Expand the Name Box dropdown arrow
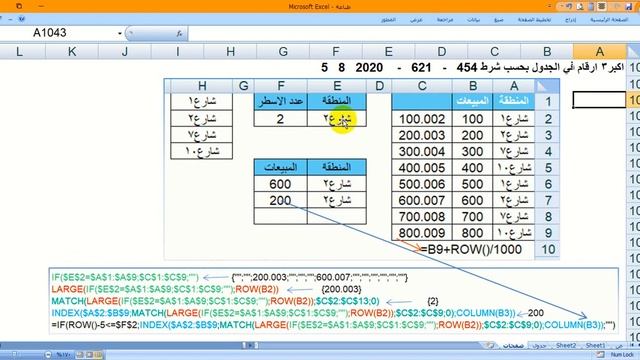 (x=120, y=33)
